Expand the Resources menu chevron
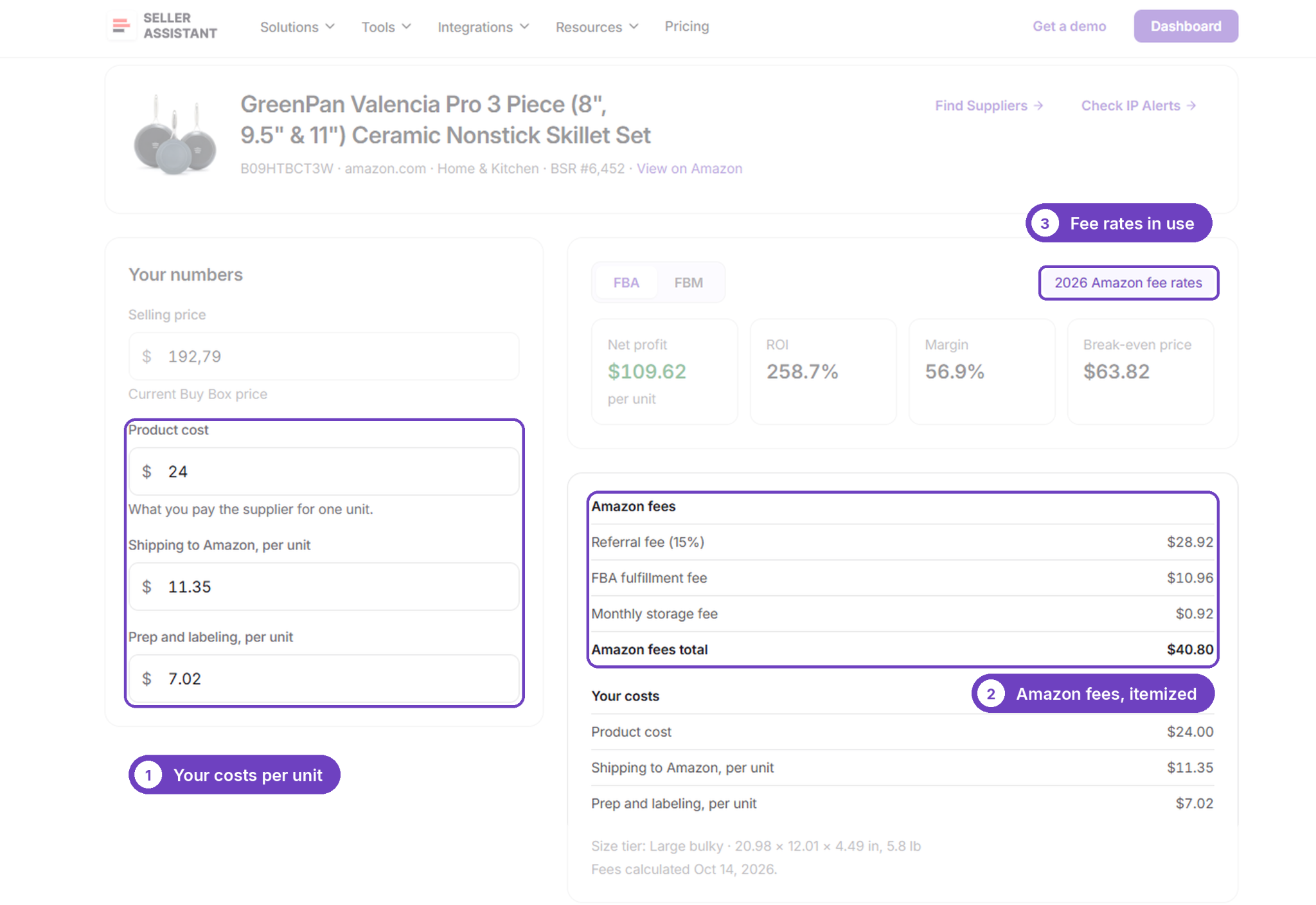Viewport: 1316px width, 905px height. tap(634, 26)
